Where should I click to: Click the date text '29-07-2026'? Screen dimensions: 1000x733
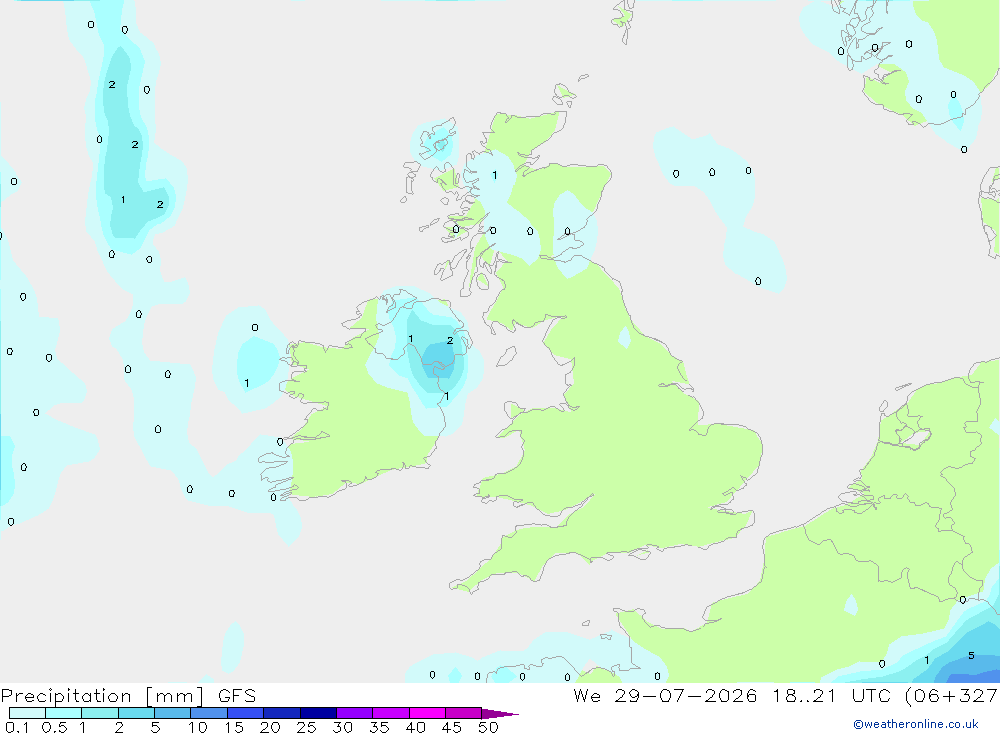pyautogui.click(x=686, y=696)
